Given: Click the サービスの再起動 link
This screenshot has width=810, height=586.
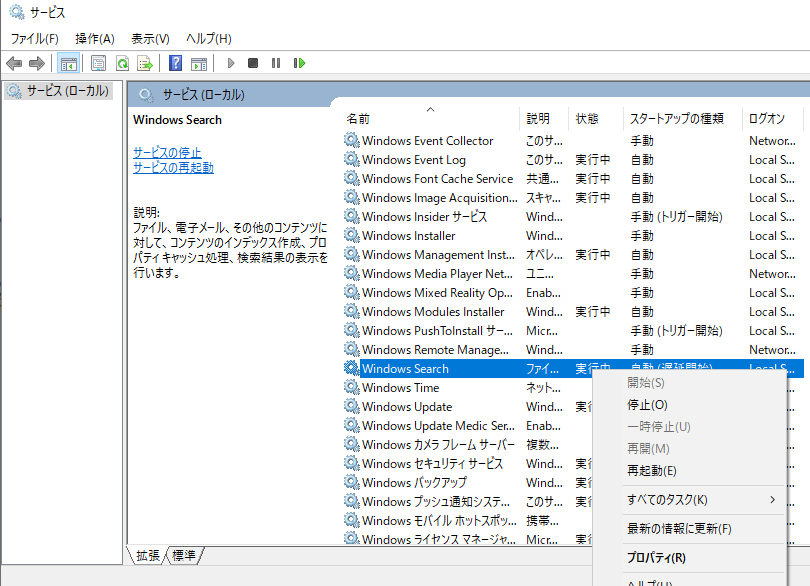Looking at the screenshot, I should point(173,167).
